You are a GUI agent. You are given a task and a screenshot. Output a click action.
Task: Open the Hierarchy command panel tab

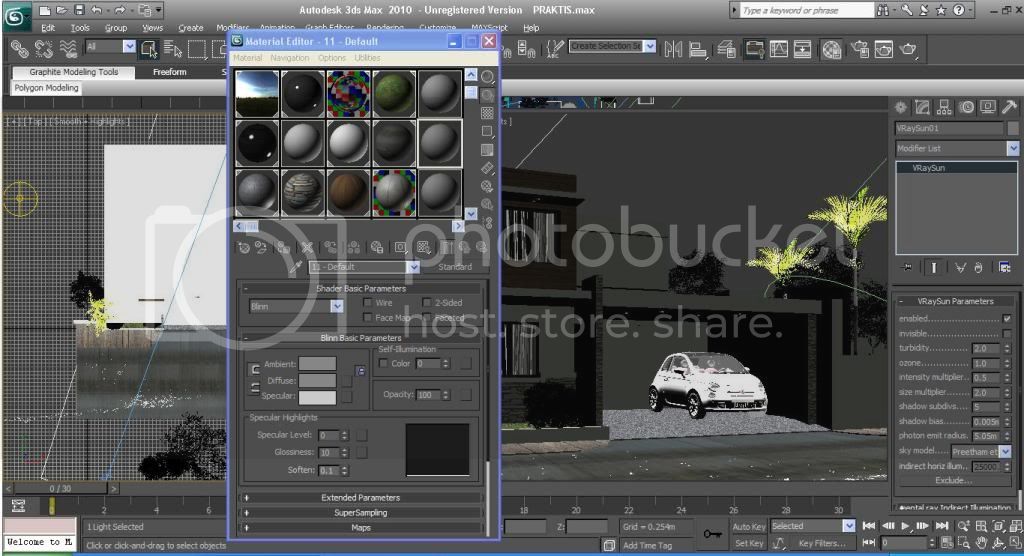[944, 107]
